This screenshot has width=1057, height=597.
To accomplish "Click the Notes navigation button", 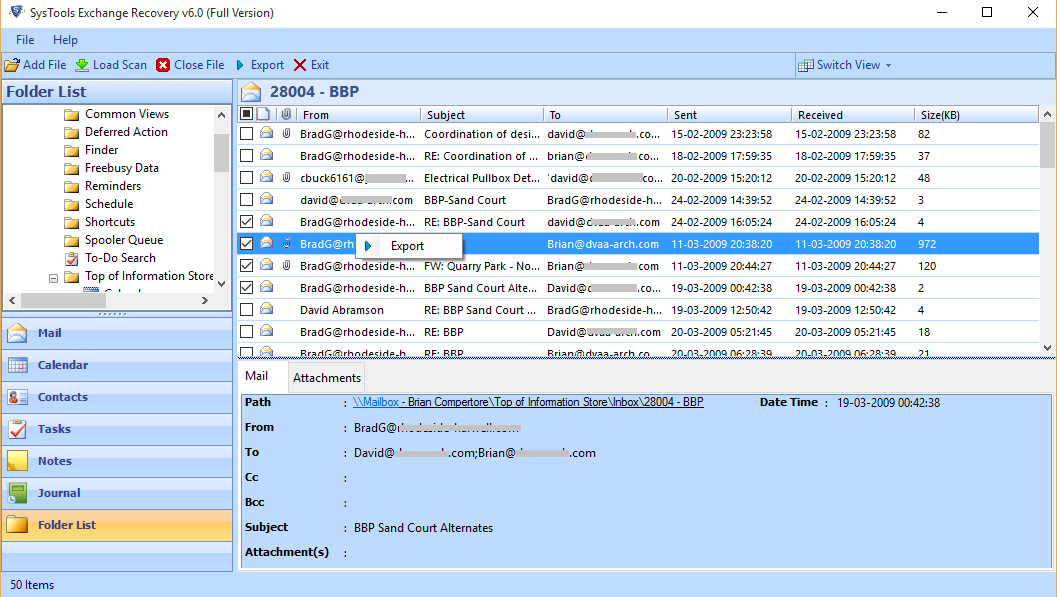I will [x=117, y=461].
